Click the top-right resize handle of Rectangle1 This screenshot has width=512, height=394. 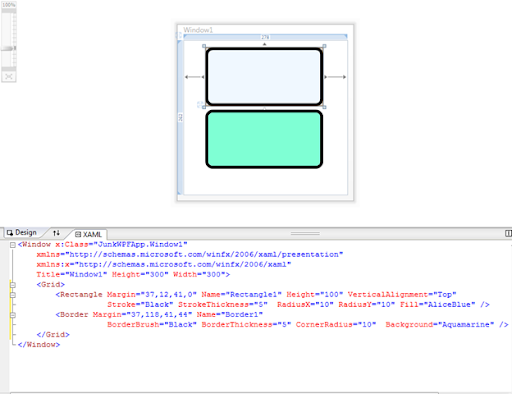click(324, 46)
